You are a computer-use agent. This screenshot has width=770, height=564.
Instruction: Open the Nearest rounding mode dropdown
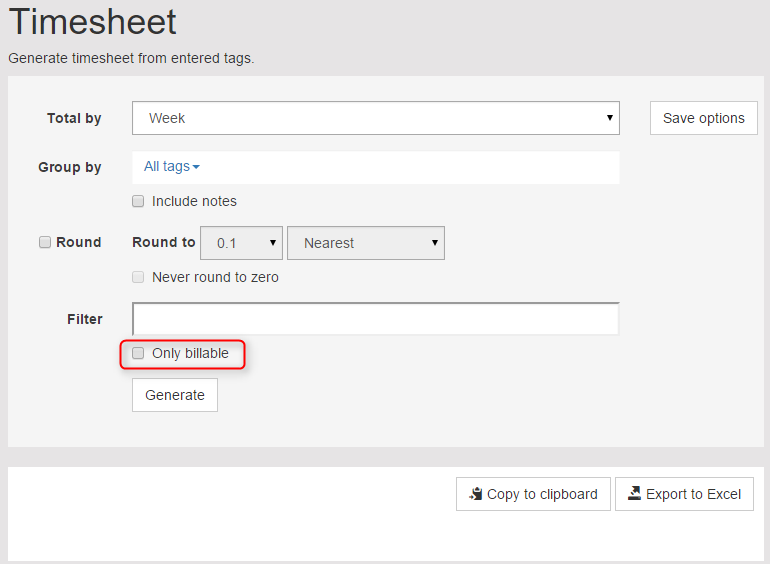[x=366, y=243]
